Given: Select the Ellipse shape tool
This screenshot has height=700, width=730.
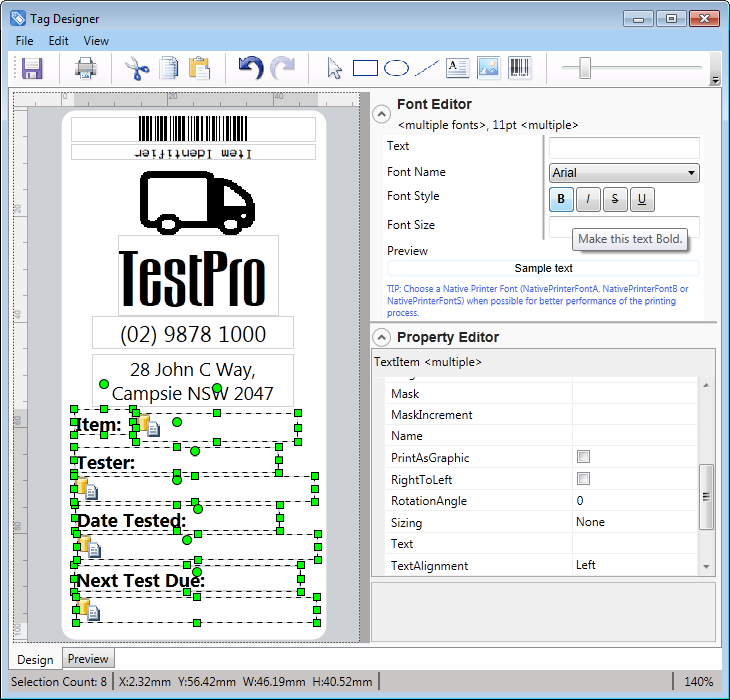Looking at the screenshot, I should click(396, 69).
